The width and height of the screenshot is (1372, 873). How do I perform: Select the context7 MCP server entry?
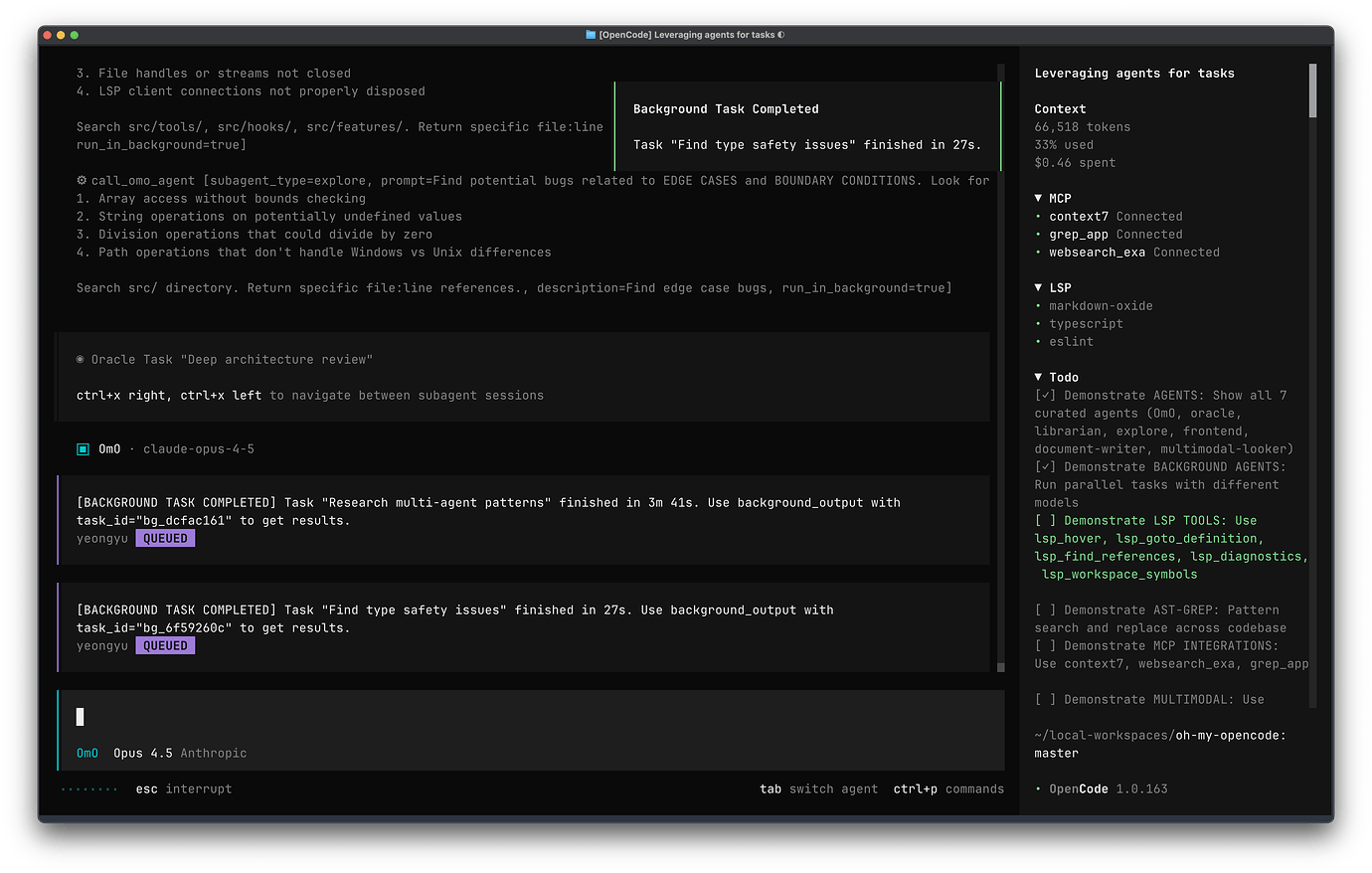[x=1109, y=217]
